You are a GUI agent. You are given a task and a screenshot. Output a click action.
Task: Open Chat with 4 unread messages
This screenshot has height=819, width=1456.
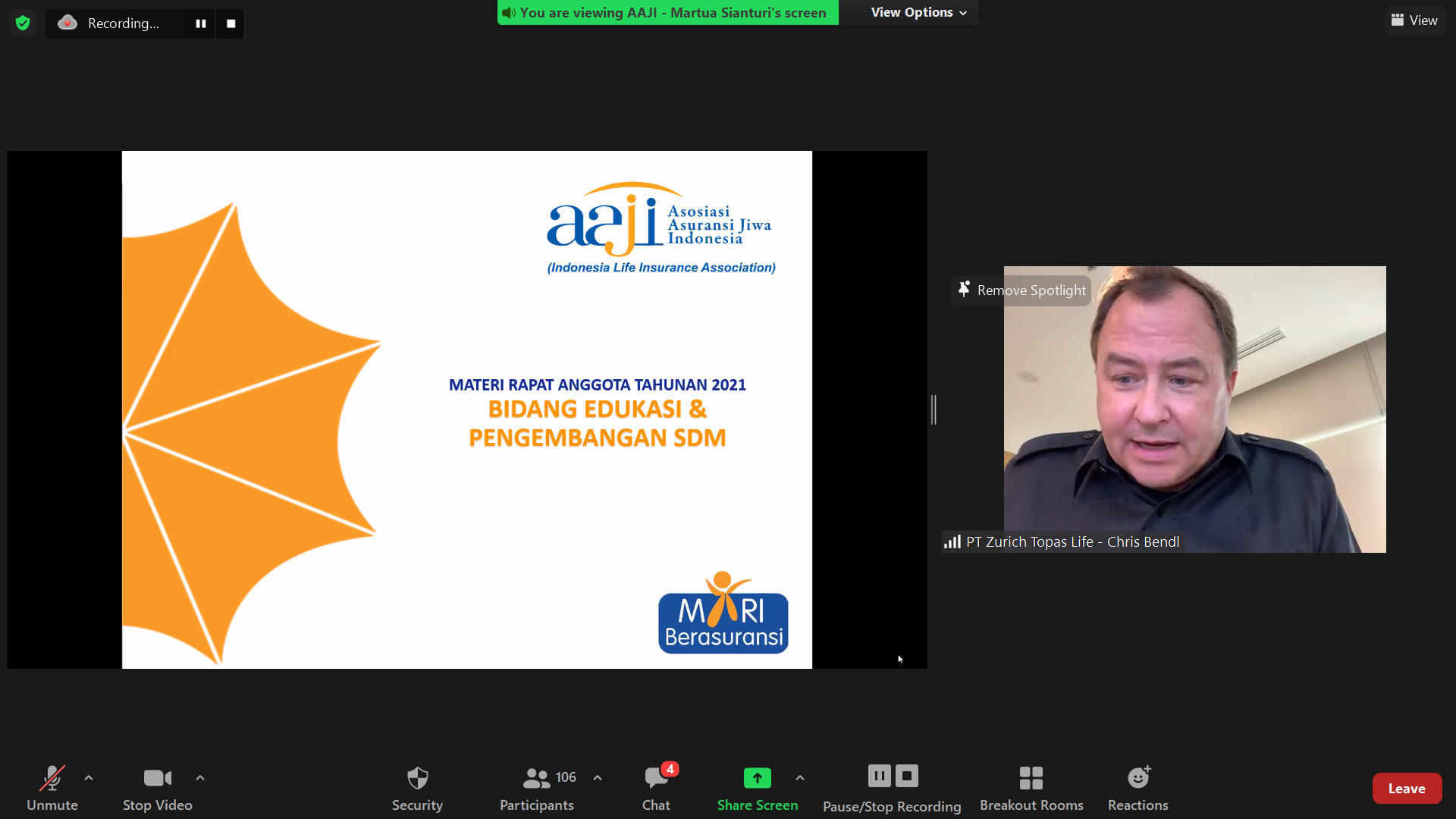(656, 789)
